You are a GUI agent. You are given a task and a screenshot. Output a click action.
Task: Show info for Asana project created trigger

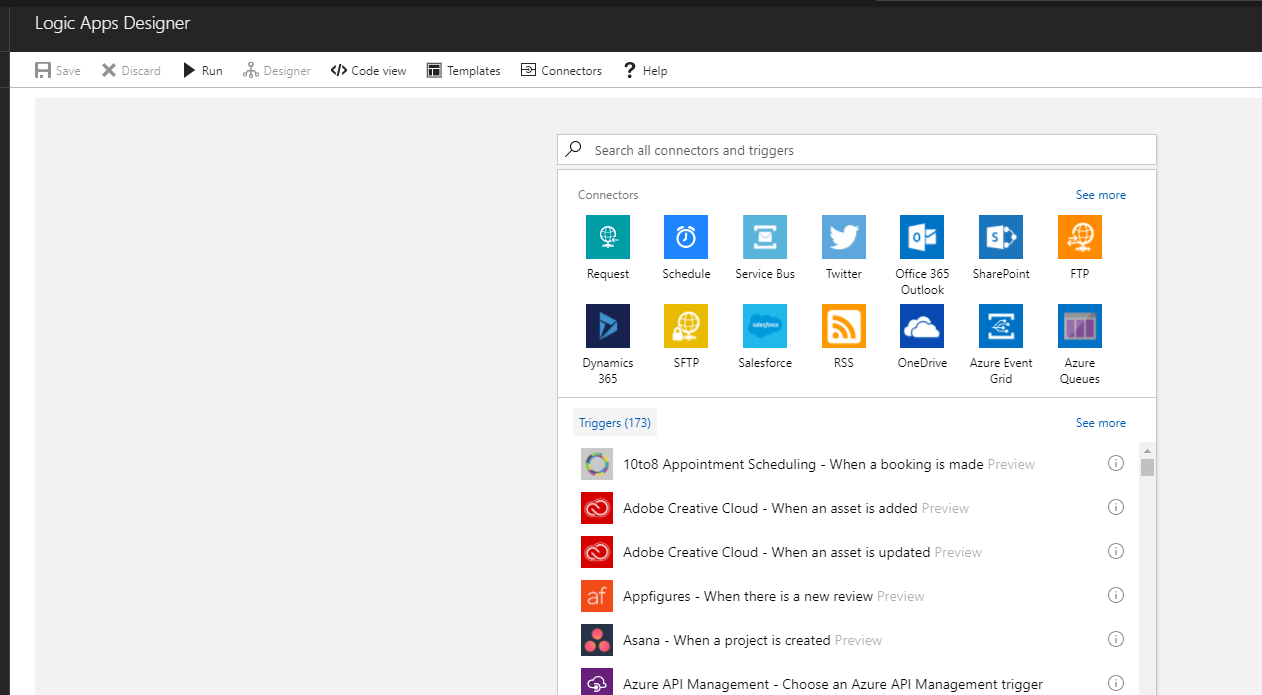[x=1116, y=639]
